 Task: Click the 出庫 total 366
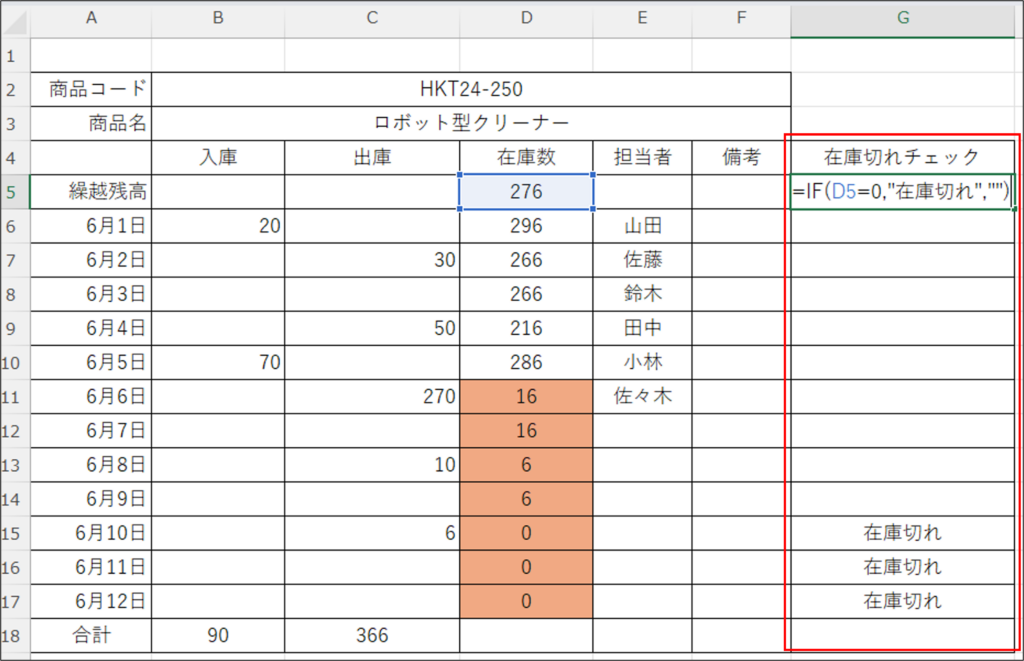tap(372, 636)
